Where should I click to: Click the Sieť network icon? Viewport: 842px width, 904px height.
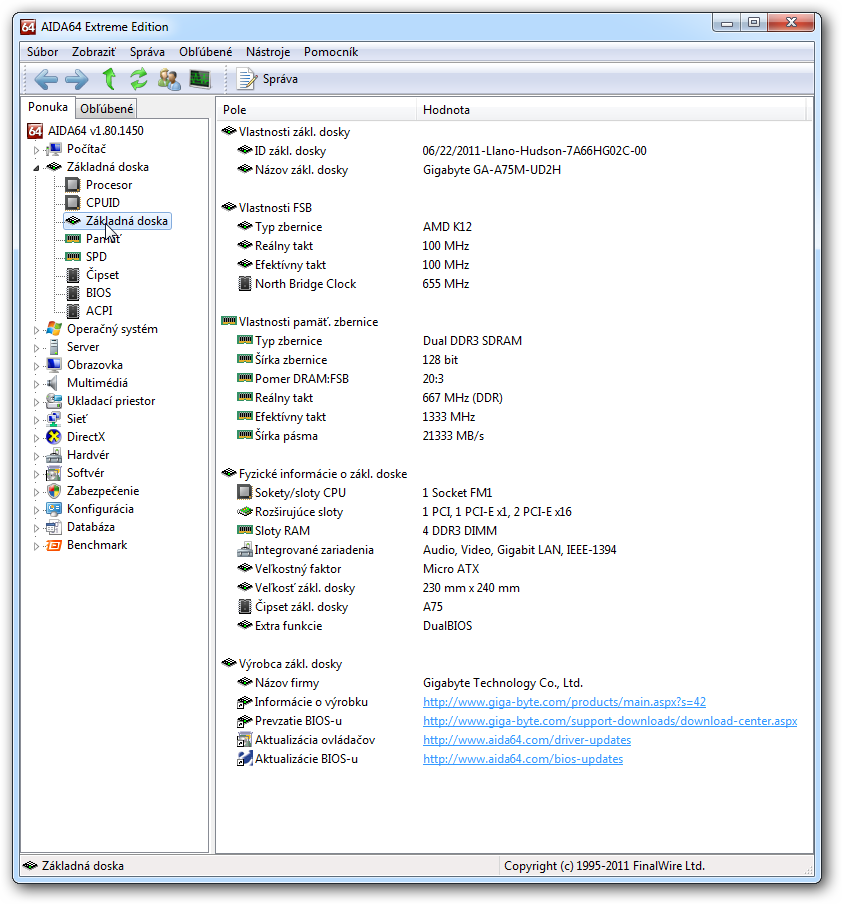(x=54, y=419)
